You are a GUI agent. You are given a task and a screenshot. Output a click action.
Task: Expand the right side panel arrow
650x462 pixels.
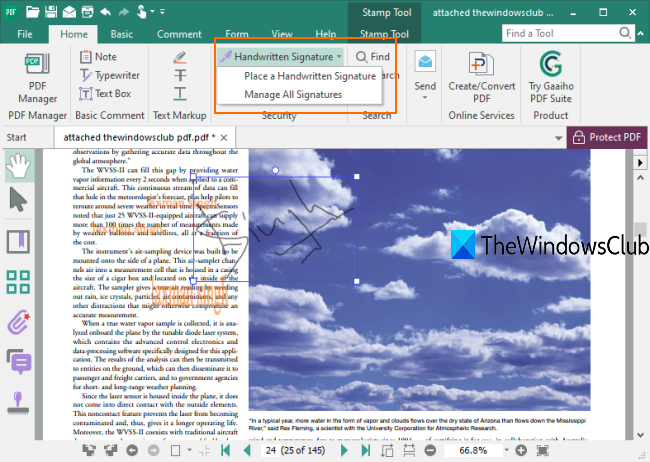tap(640, 163)
